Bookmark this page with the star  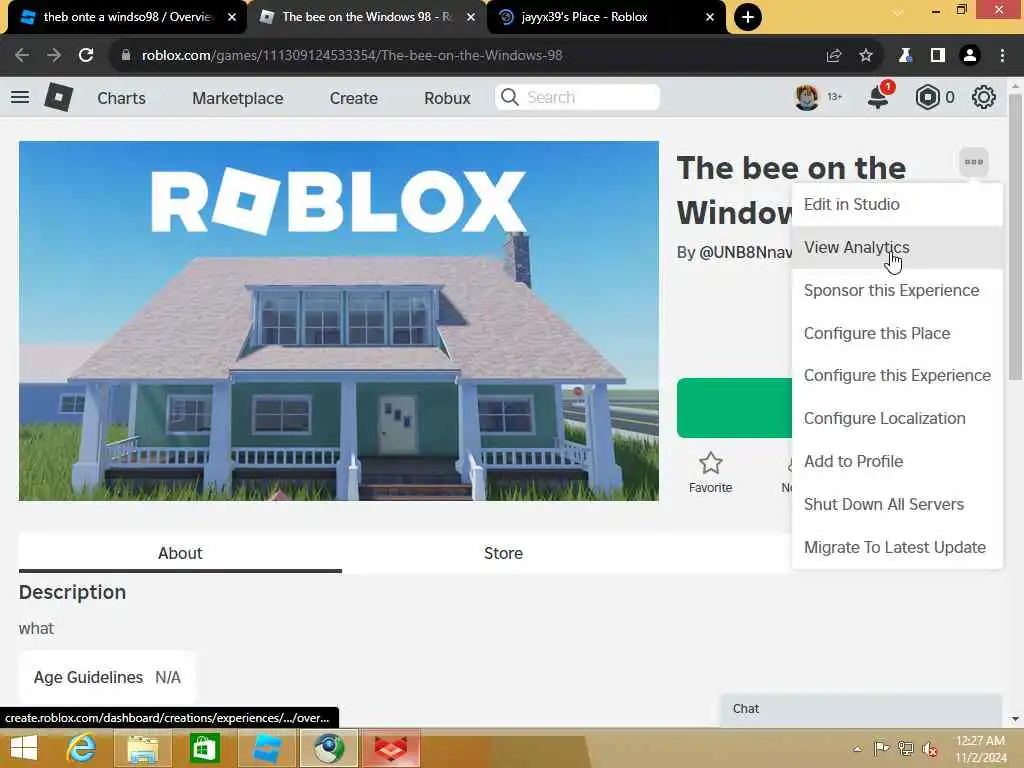coord(866,56)
